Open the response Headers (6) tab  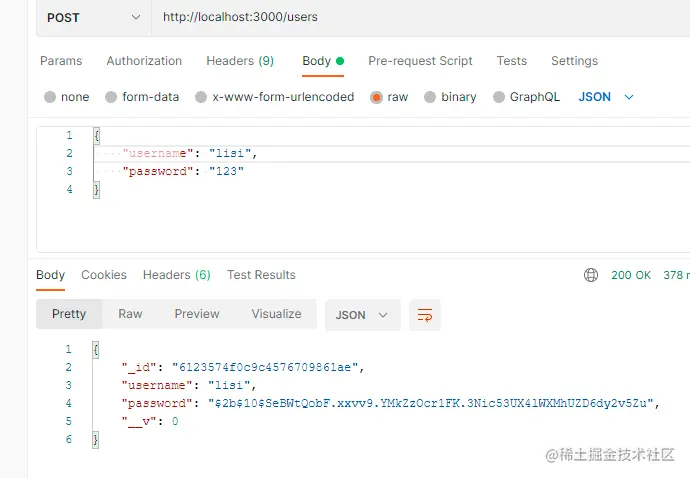(176, 275)
